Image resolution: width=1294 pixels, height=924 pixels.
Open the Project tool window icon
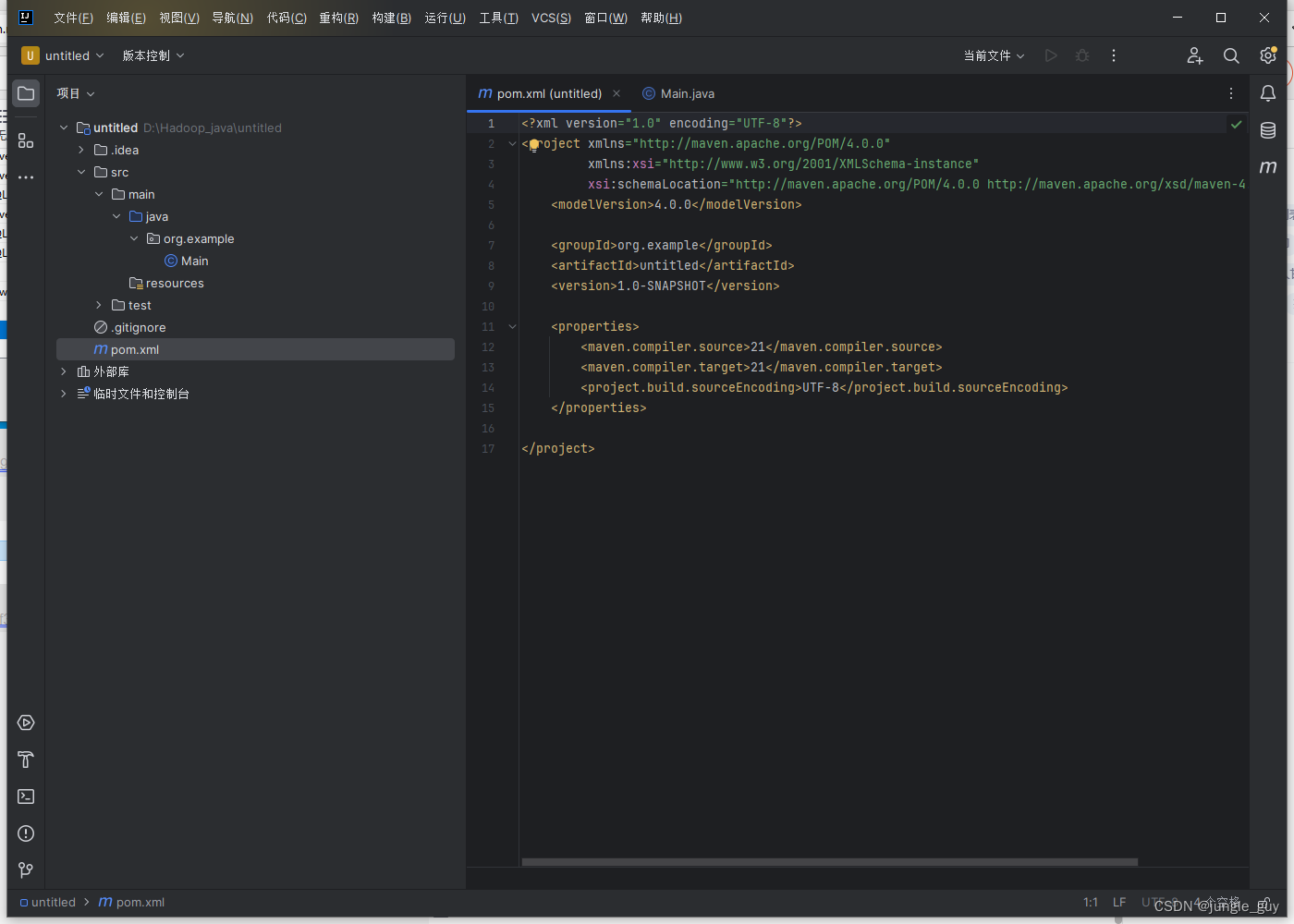tap(26, 93)
